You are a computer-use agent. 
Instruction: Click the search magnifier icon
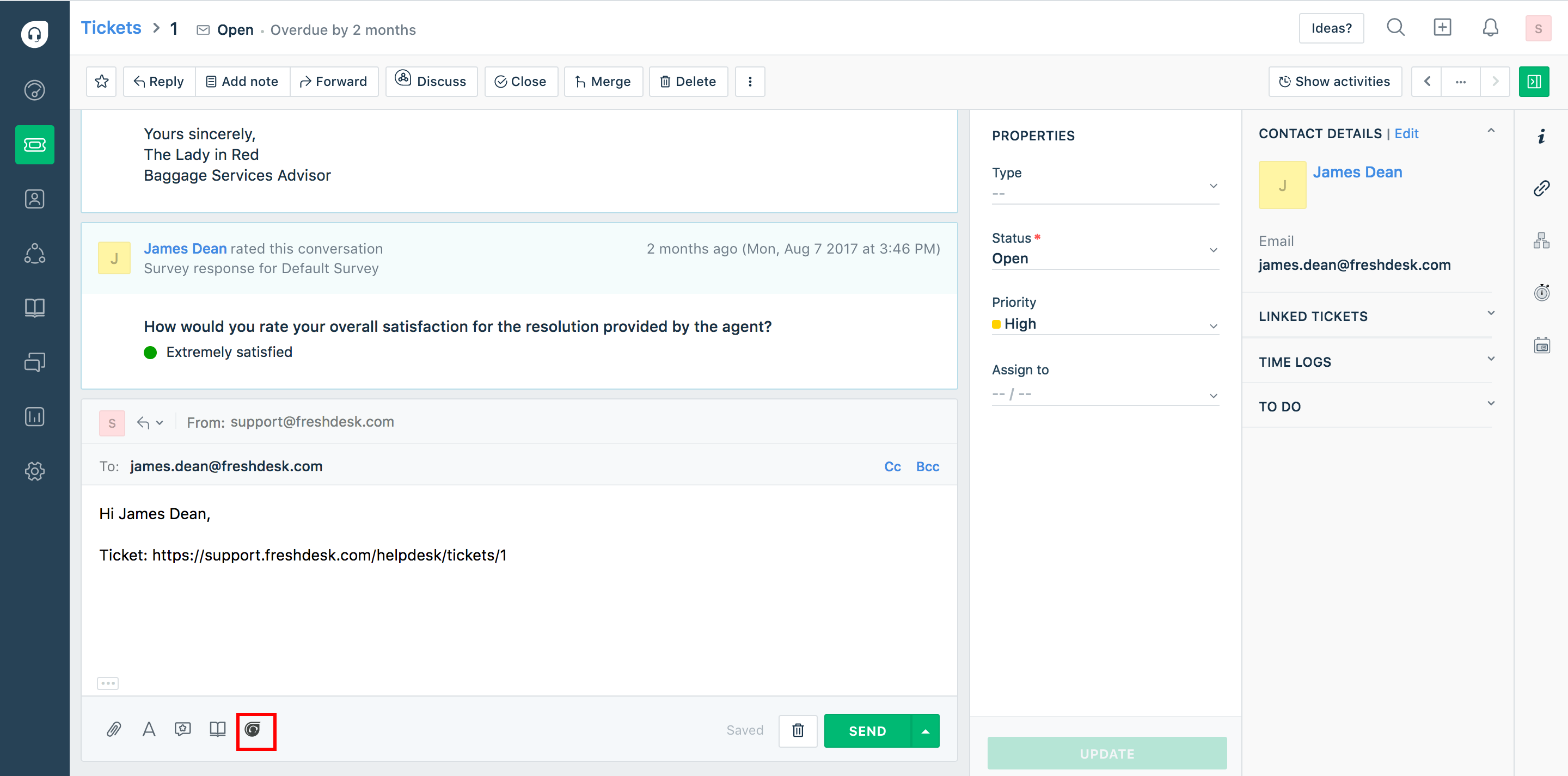tap(1395, 27)
